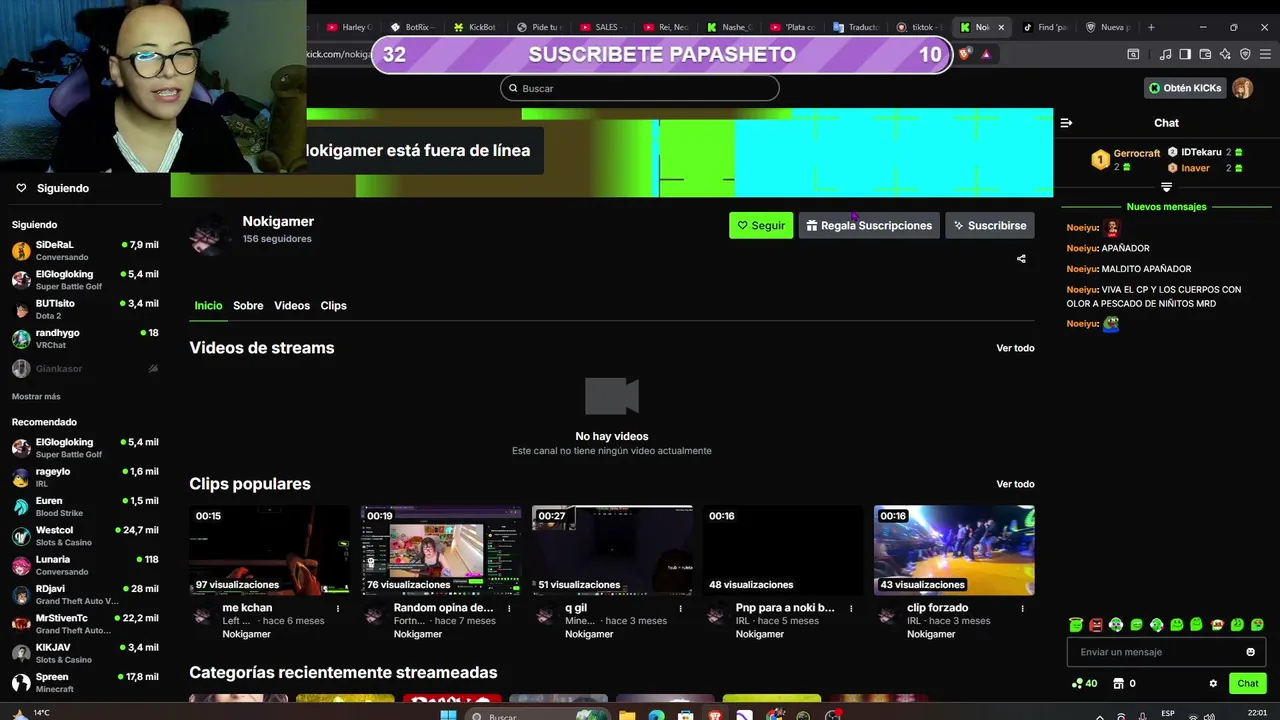Viewport: 1280px width, 720px height.
Task: Open a new browser tab
Action: tap(1151, 27)
